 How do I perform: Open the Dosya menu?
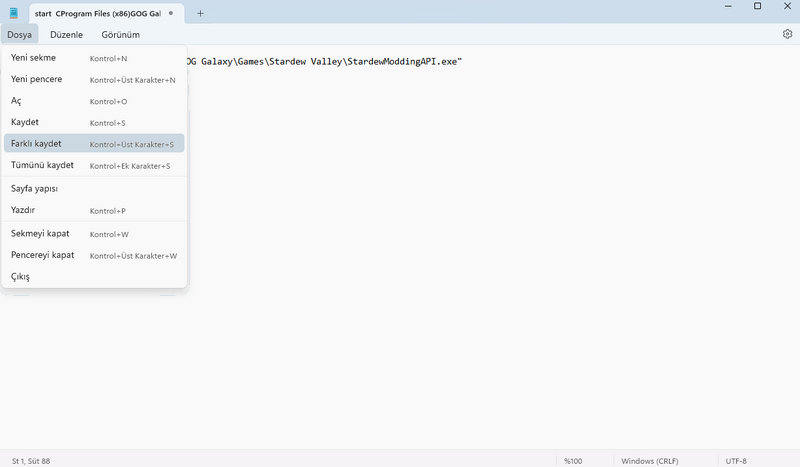[19, 35]
